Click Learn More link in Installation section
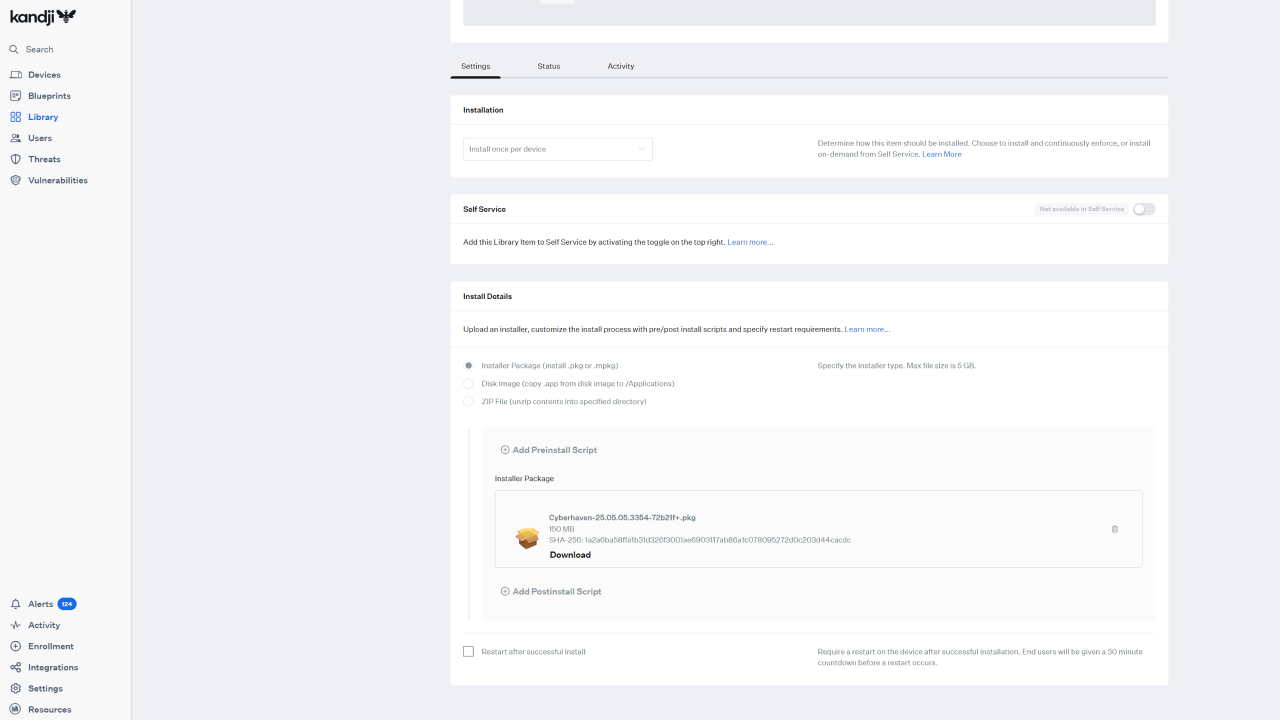The height and width of the screenshot is (720, 1280). click(941, 154)
